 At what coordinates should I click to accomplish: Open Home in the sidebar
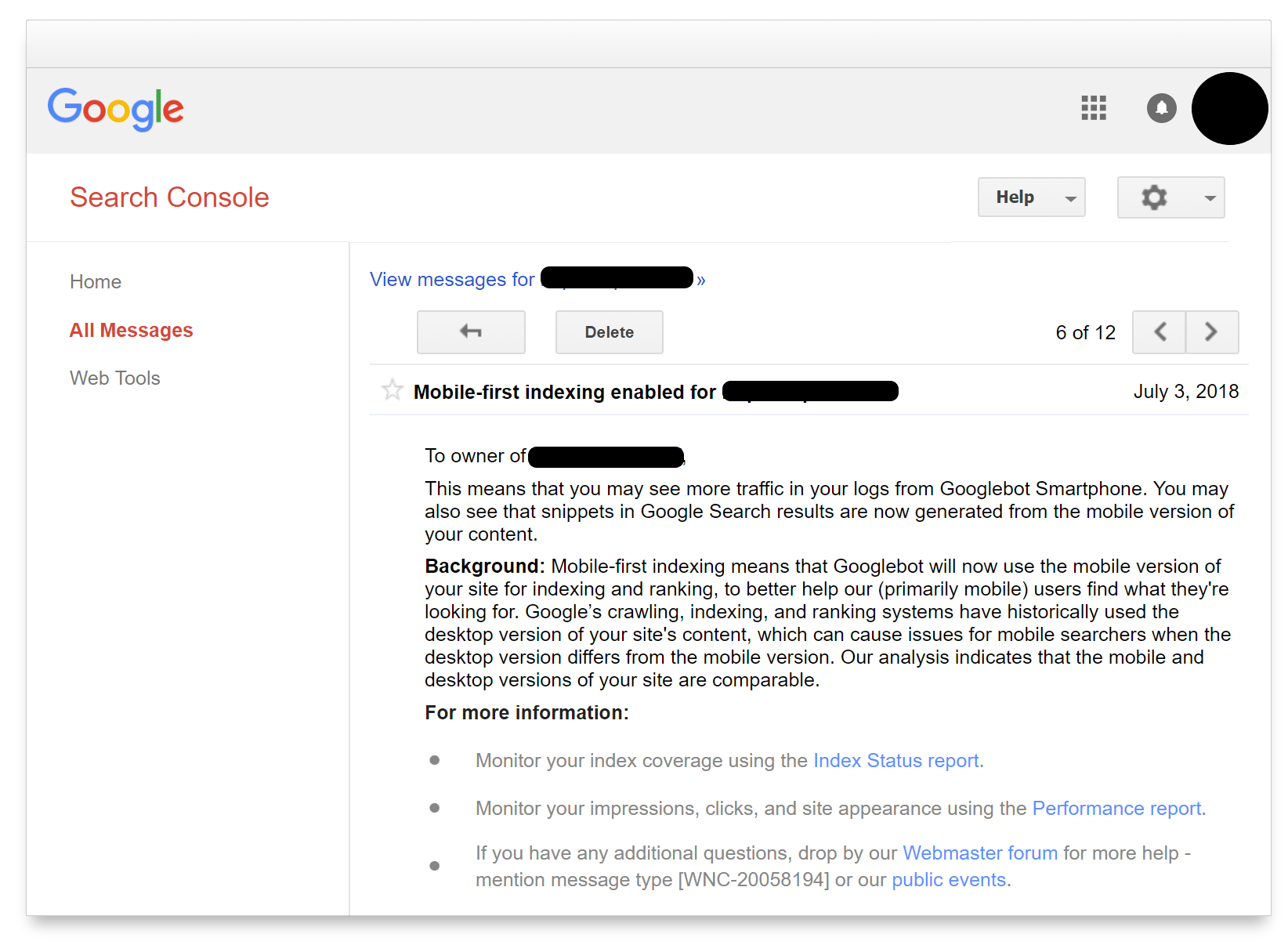pos(96,282)
